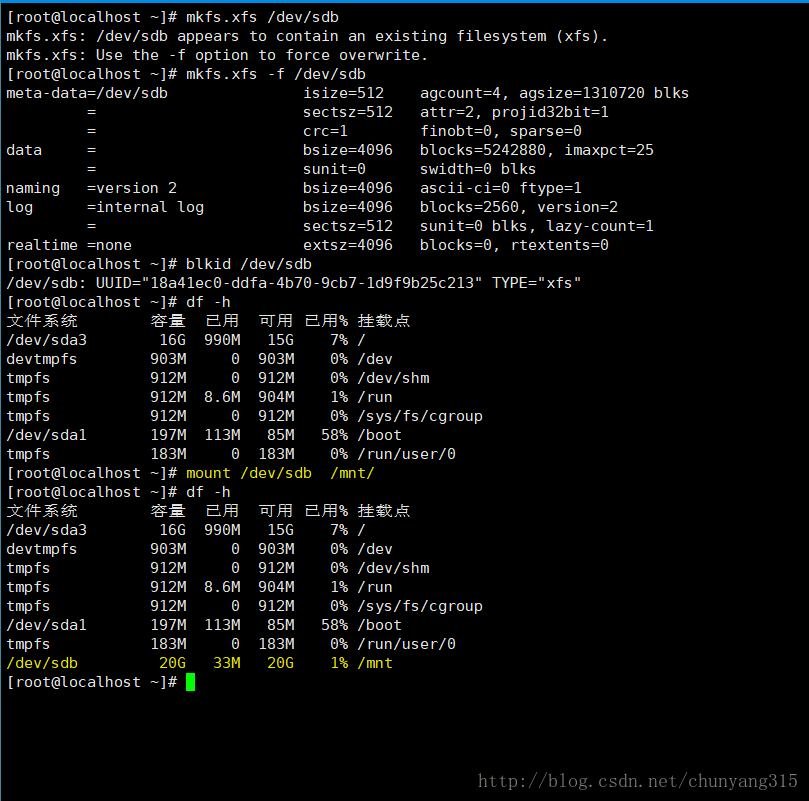The image size is (809, 801).
Task: Click the 'naming' label in mkfs output
Action: click(x=33, y=188)
